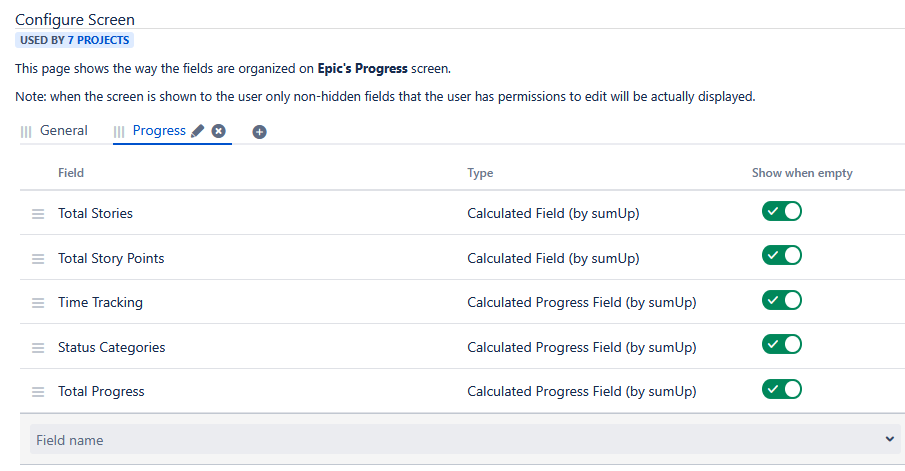This screenshot has height=471, width=905.
Task: Toggle Show when empty for Total Stories
Action: [781, 211]
